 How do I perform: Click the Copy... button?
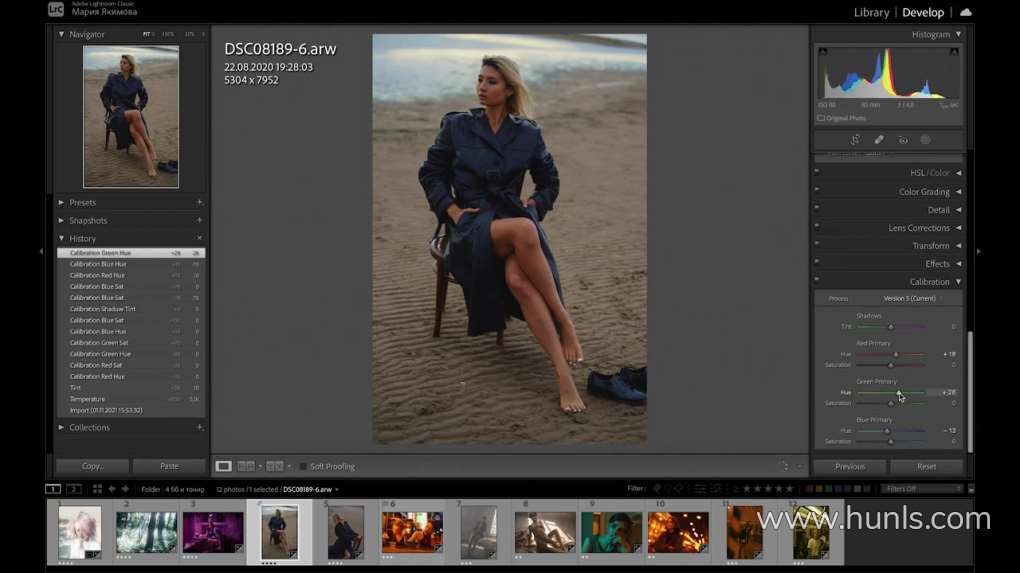[92, 466]
